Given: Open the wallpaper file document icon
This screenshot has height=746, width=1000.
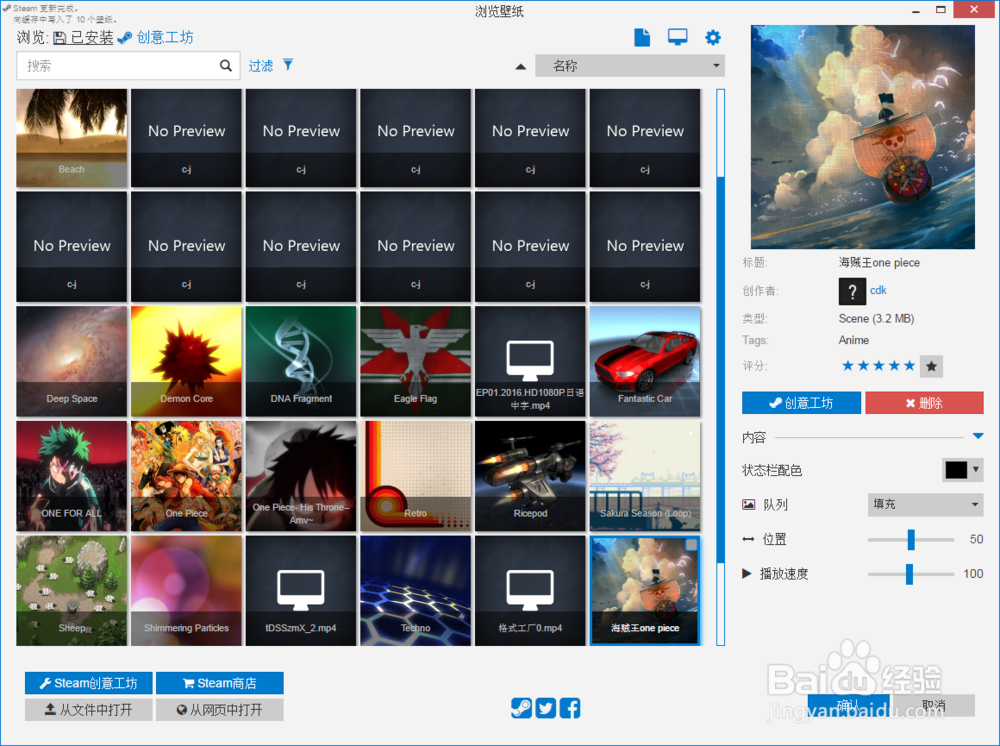Looking at the screenshot, I should (642, 38).
